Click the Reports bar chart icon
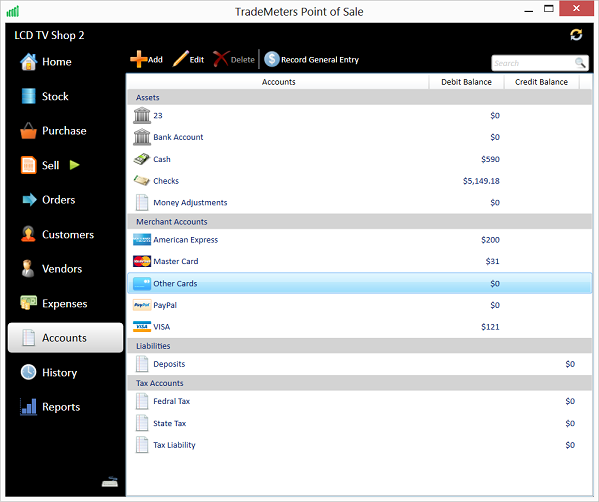Image resolution: width=599 pixels, height=502 pixels. pyautogui.click(x=28, y=406)
